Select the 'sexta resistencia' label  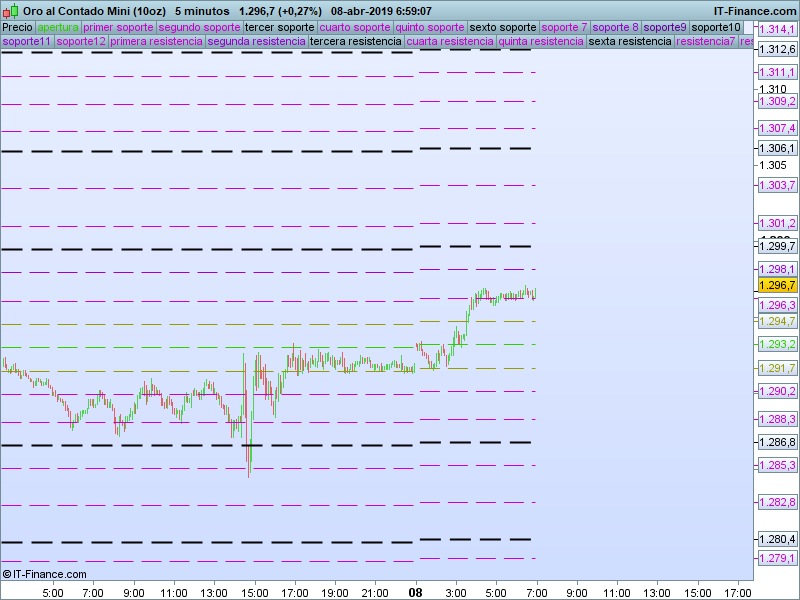[630, 42]
